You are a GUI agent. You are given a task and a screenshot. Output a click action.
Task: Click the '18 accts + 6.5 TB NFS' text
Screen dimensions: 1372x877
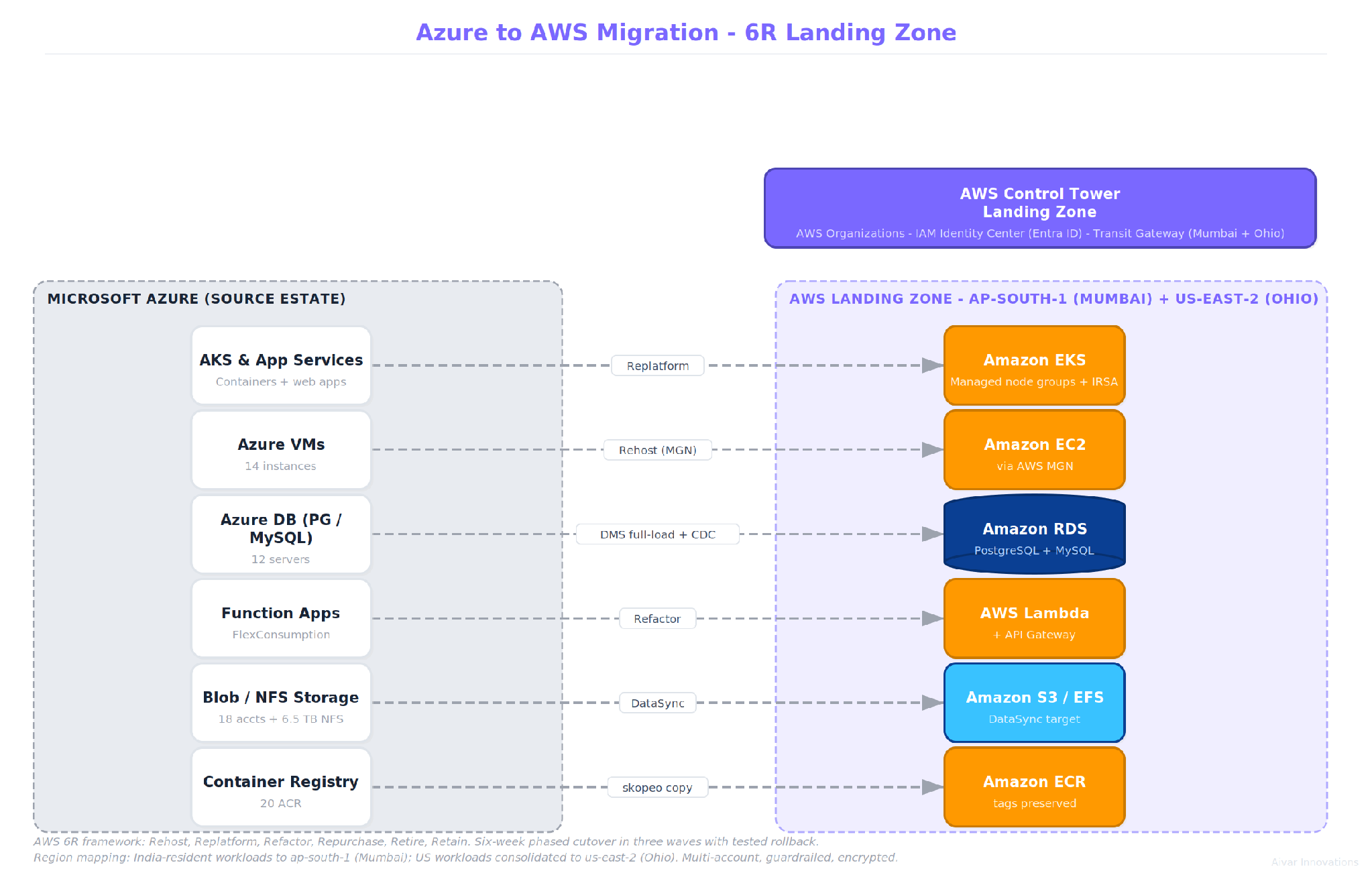pos(281,719)
